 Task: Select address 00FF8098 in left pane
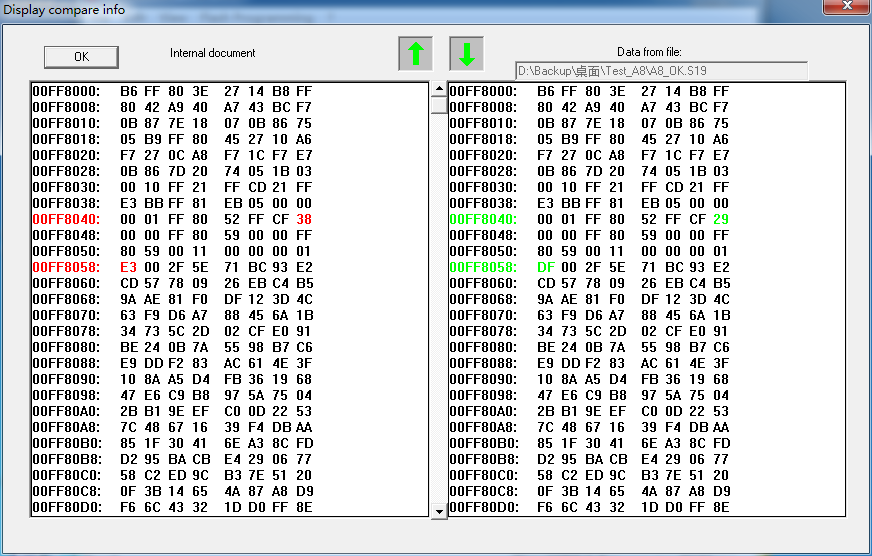tap(66, 395)
